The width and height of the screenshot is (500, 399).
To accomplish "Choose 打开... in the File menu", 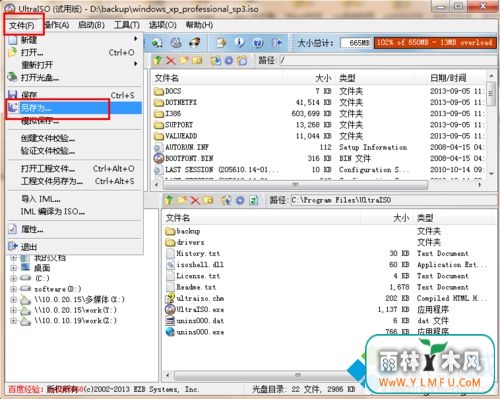I will 74,52.
